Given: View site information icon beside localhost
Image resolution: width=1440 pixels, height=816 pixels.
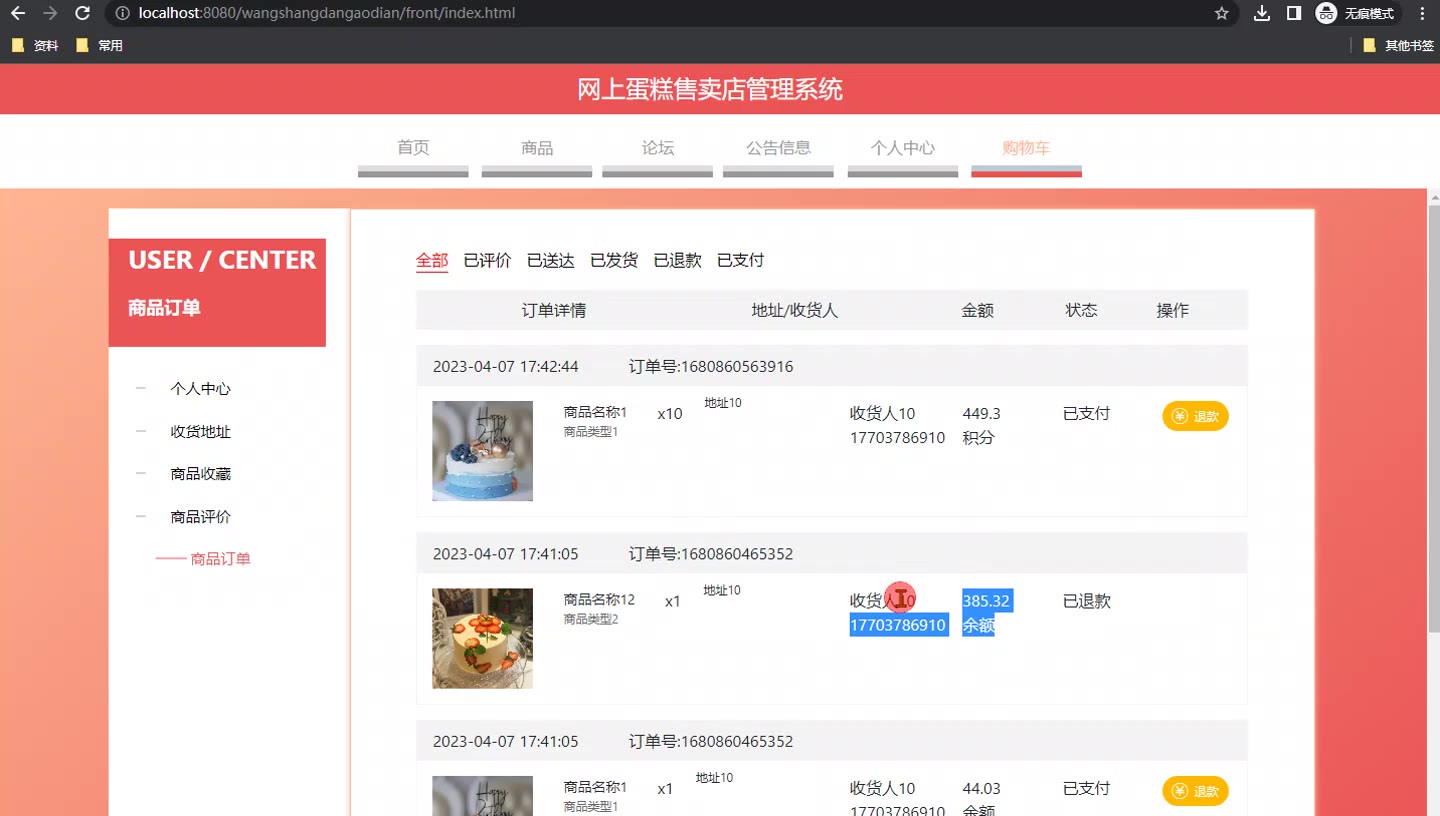Looking at the screenshot, I should pyautogui.click(x=122, y=14).
